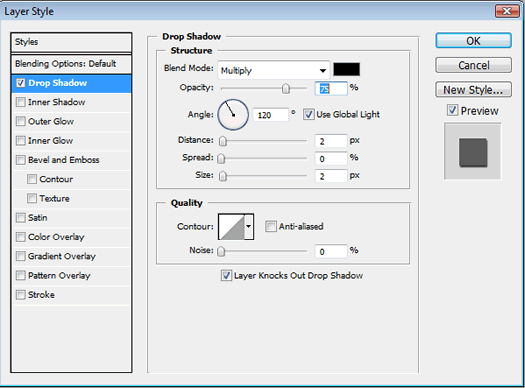This screenshot has width=525, height=388.
Task: Click the layer style preview thumbnail
Action: pos(472,152)
